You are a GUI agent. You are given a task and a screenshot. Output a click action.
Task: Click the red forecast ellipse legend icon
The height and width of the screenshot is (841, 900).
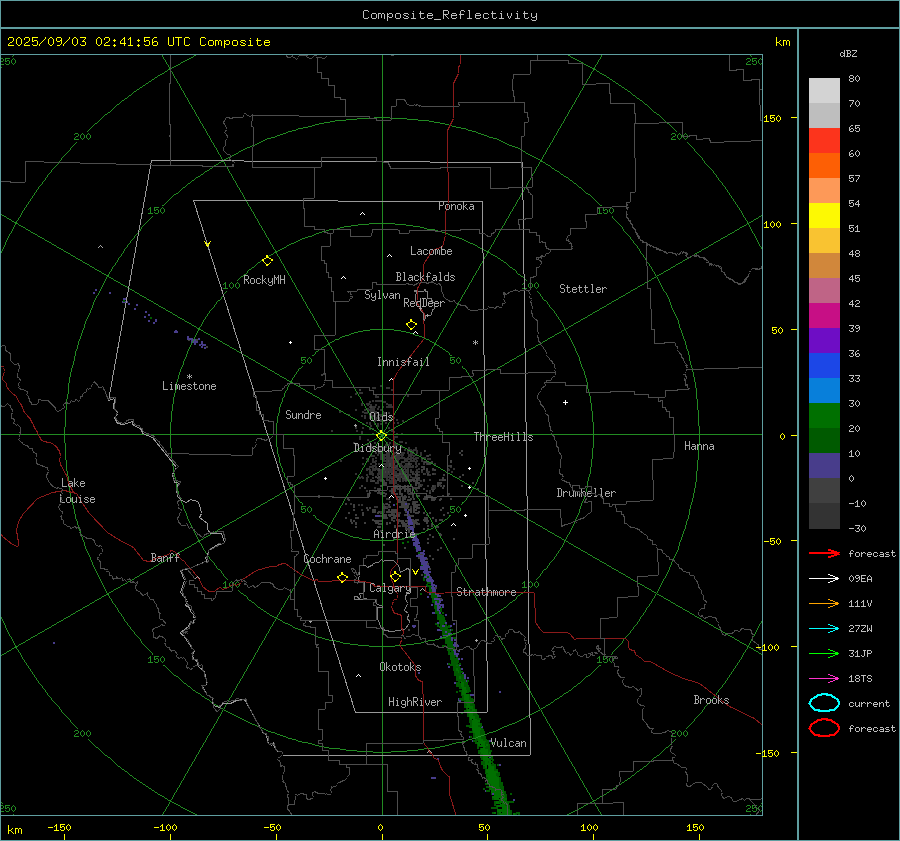click(824, 728)
